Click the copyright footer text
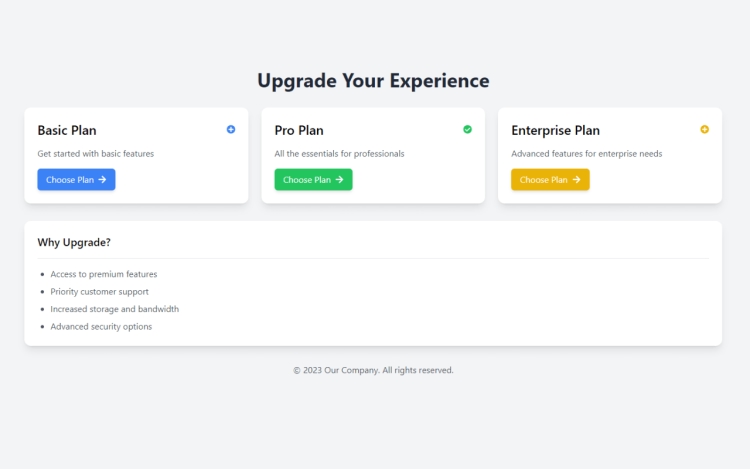Image resolution: width=750 pixels, height=469 pixels. [x=373, y=370]
